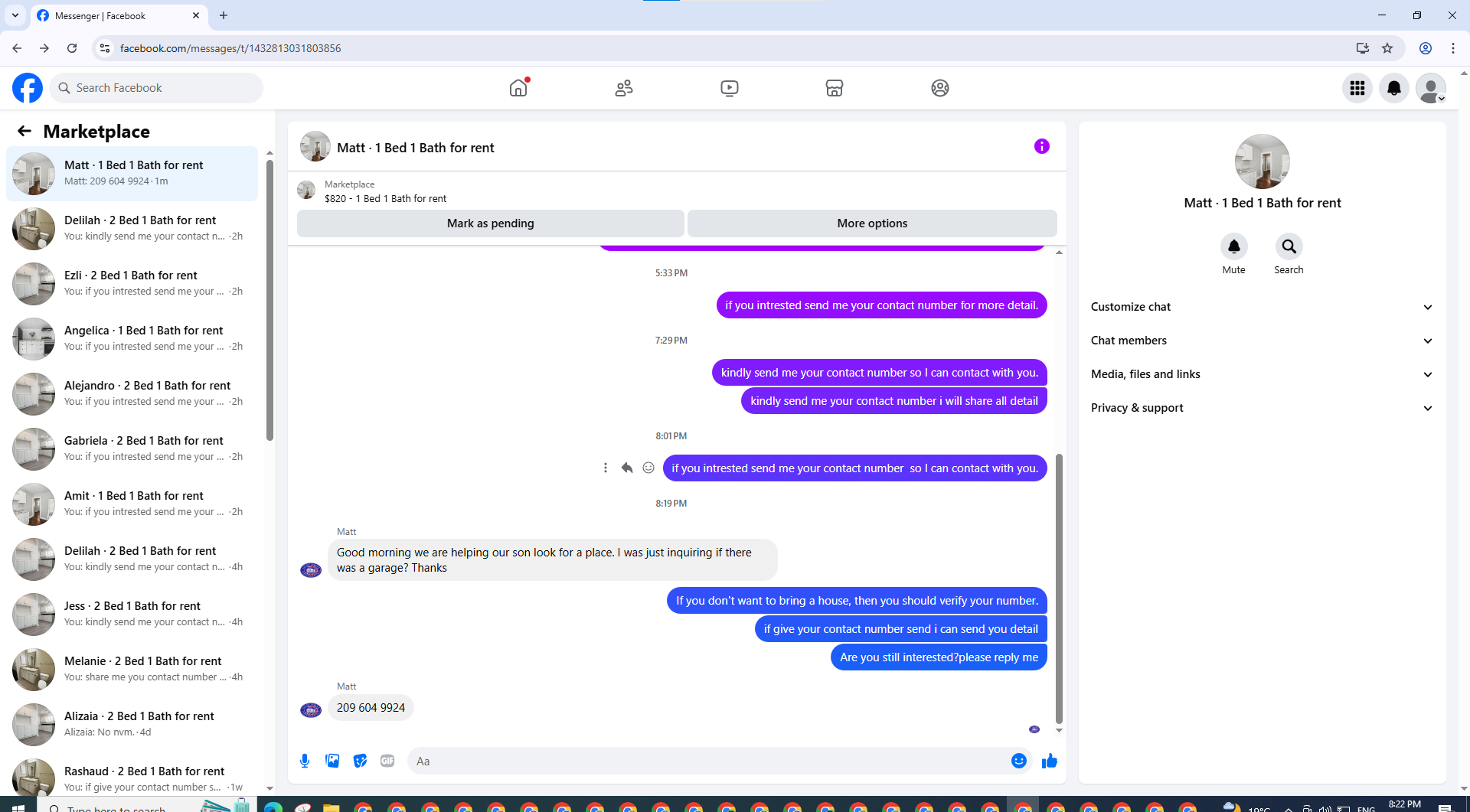1470x812 pixels.
Task: Open more options for 8:01 PM message
Action: 606,468
